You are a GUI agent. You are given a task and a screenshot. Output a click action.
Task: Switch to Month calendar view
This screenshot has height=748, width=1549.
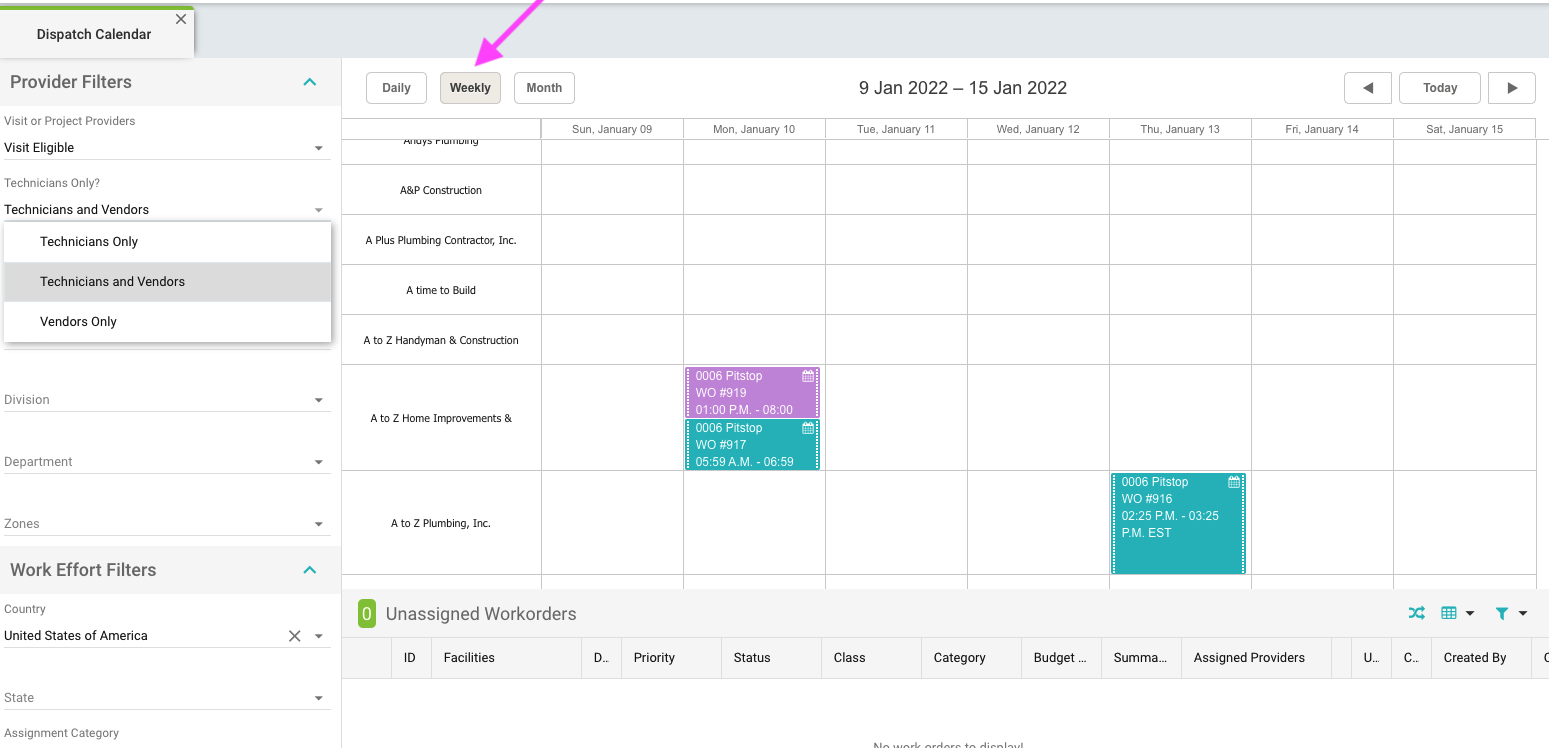[544, 88]
